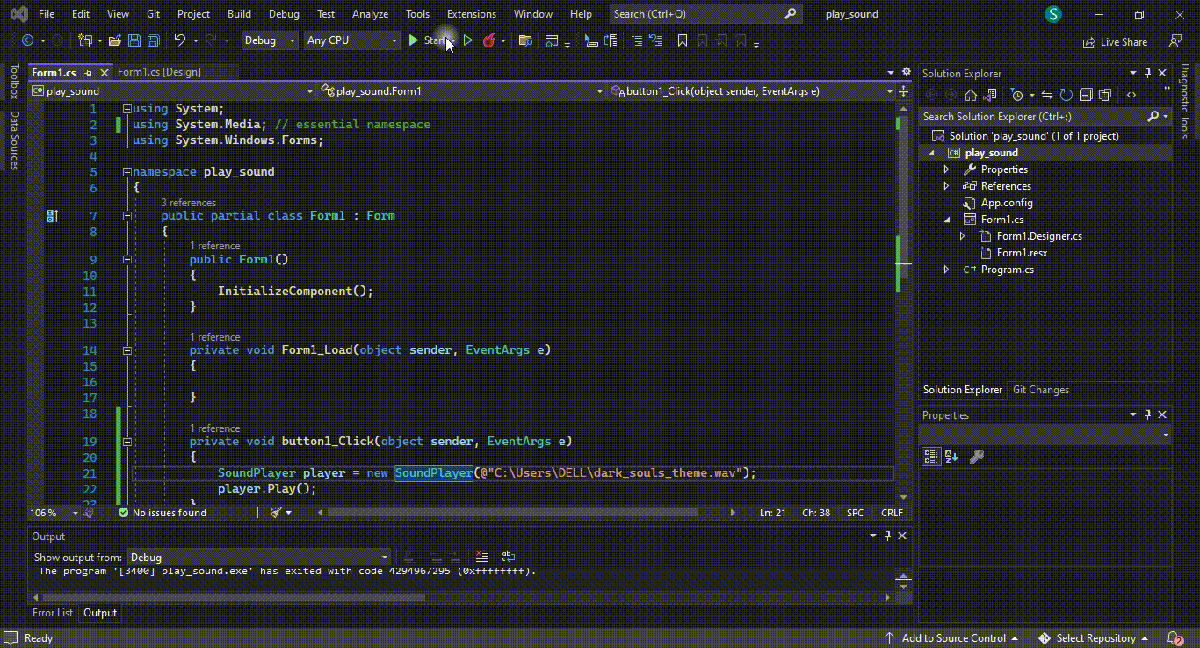Image resolution: width=1200 pixels, height=648 pixels.
Task: Click the Start debugging button
Action: (427, 41)
